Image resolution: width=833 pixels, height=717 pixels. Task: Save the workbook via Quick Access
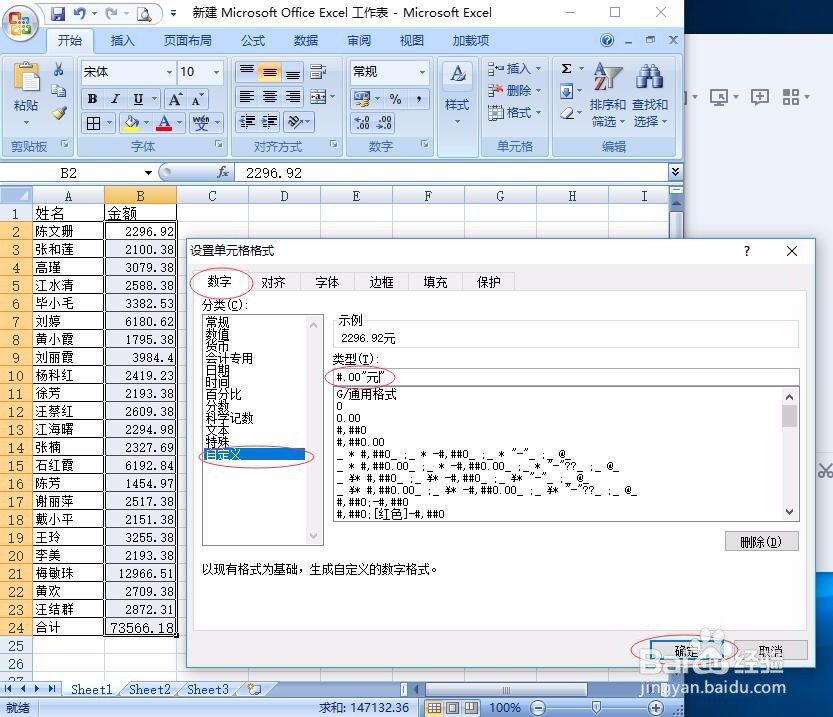[58, 14]
